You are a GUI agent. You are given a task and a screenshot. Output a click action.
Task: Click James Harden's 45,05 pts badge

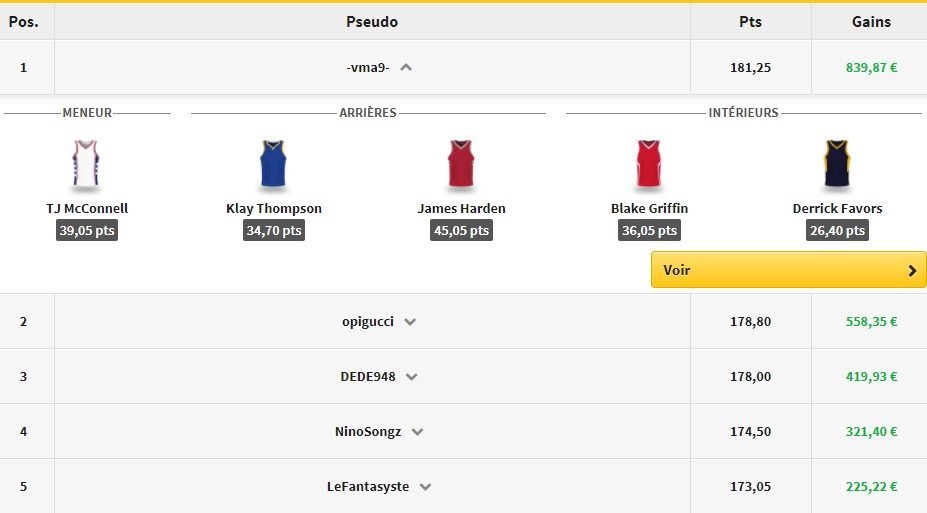pos(461,230)
